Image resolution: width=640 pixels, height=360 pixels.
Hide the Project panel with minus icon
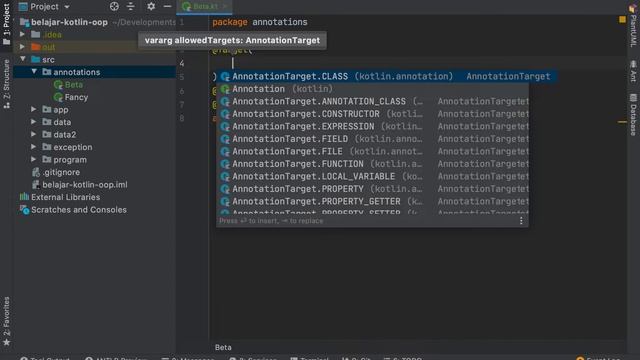(167, 6)
